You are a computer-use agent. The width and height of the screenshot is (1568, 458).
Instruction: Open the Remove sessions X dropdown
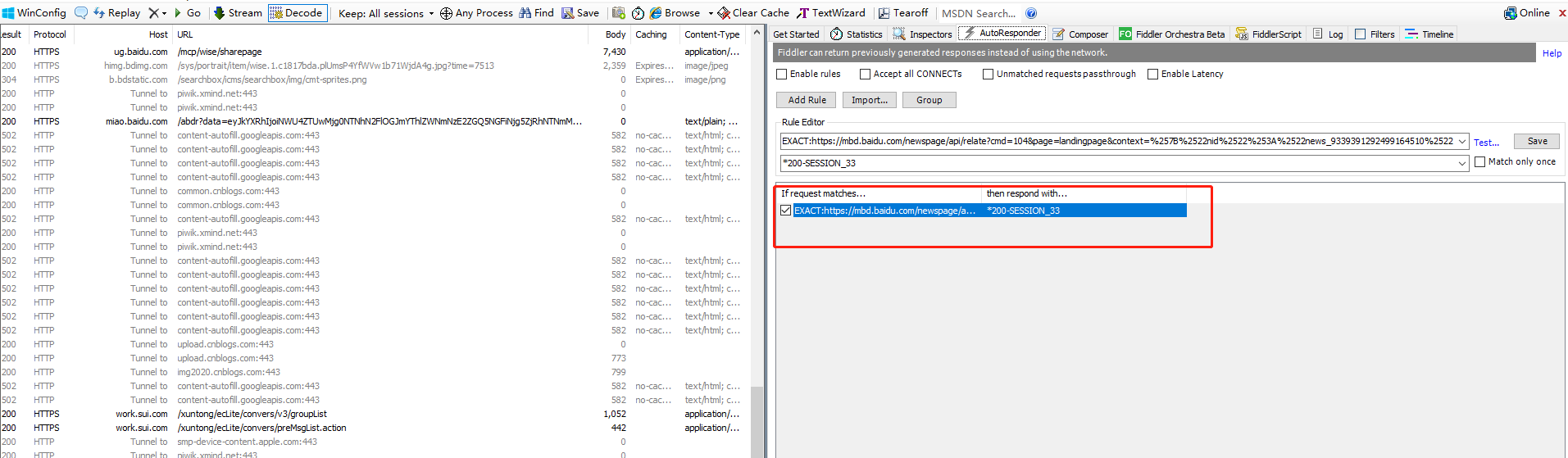[157, 13]
